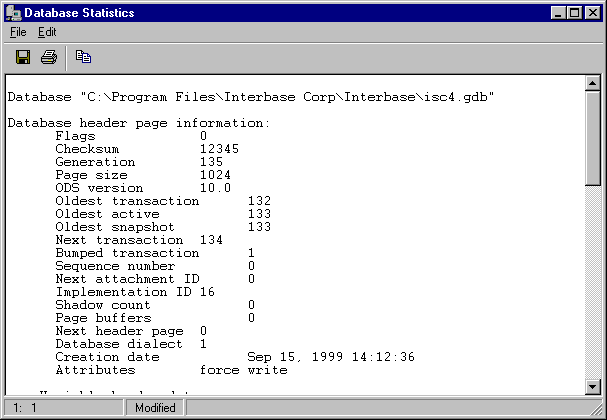Click the vertical scrollbar thumb
Viewport: 607px width, 420px height.
(x=593, y=139)
